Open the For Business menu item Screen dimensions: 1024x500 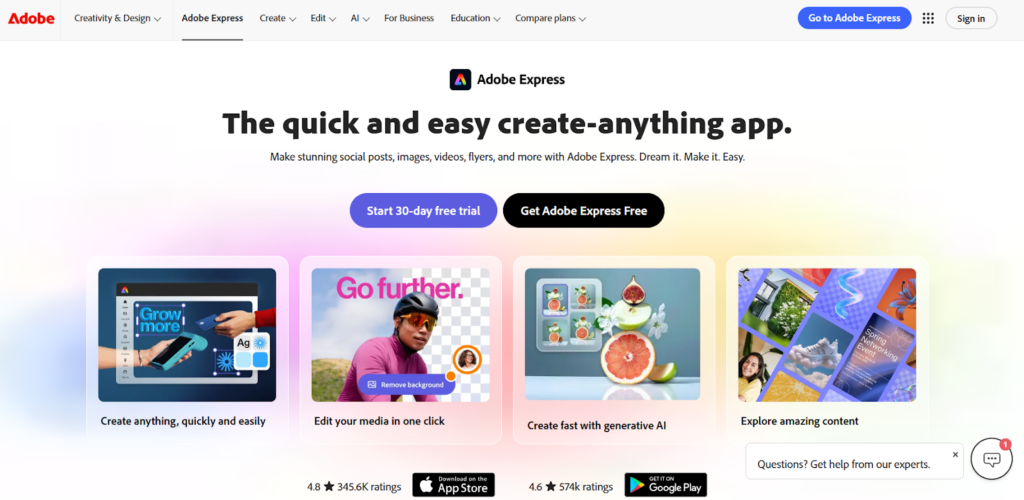click(409, 18)
